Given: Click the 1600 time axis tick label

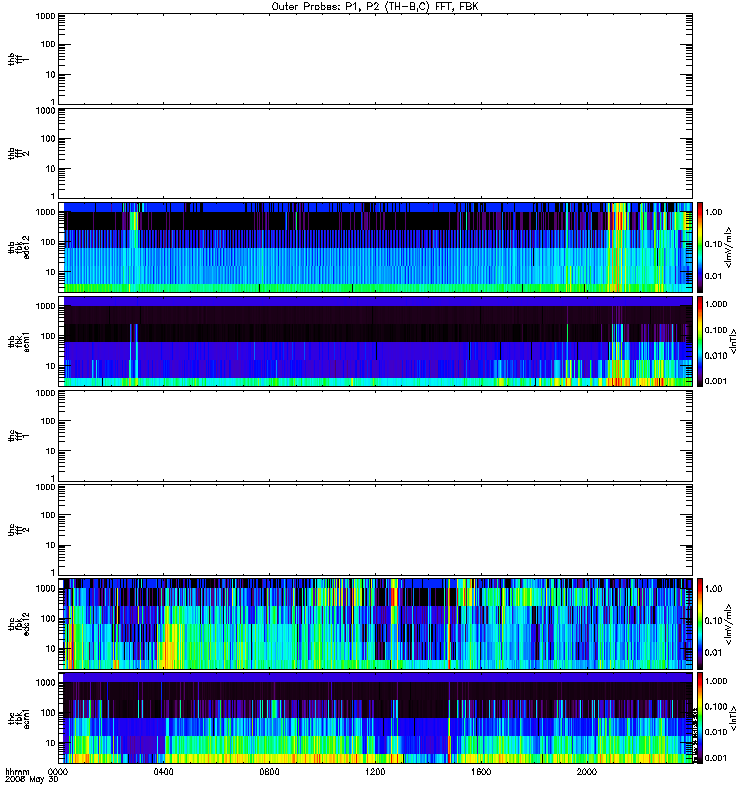Looking at the screenshot, I should coord(481,772).
